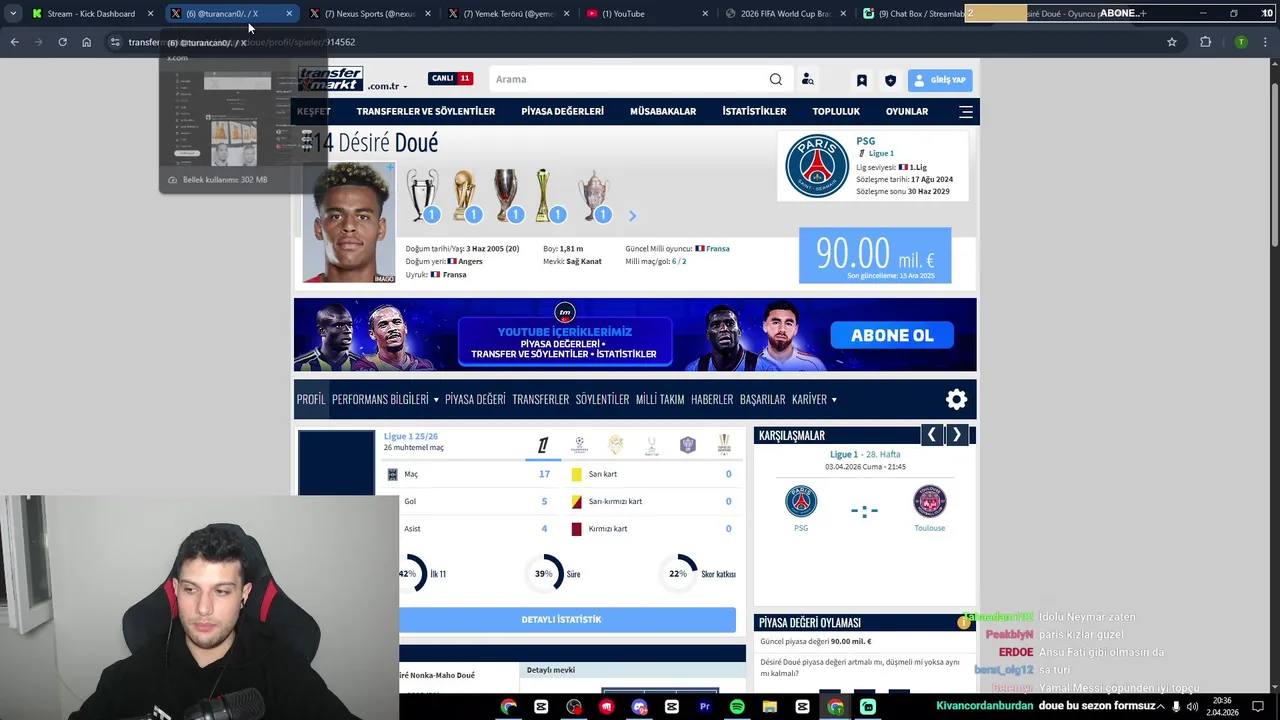Expand the KARİYER dropdown

point(814,399)
